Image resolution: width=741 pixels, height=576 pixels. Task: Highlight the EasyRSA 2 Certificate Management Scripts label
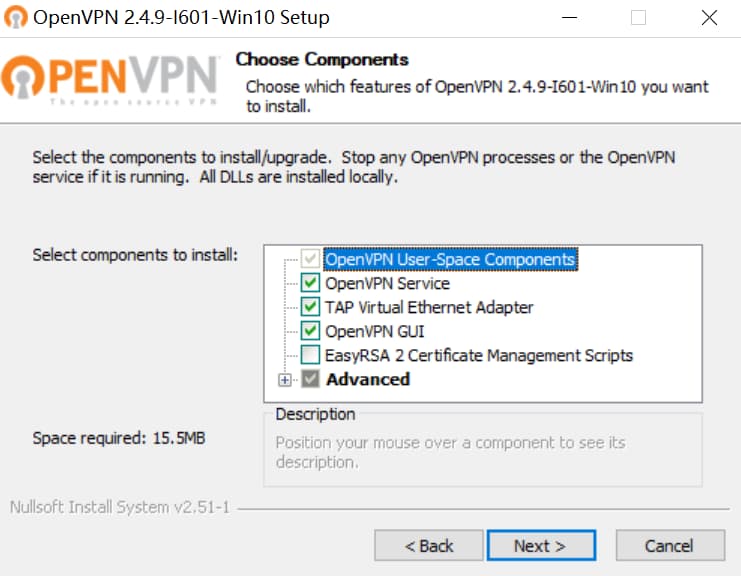(x=479, y=356)
